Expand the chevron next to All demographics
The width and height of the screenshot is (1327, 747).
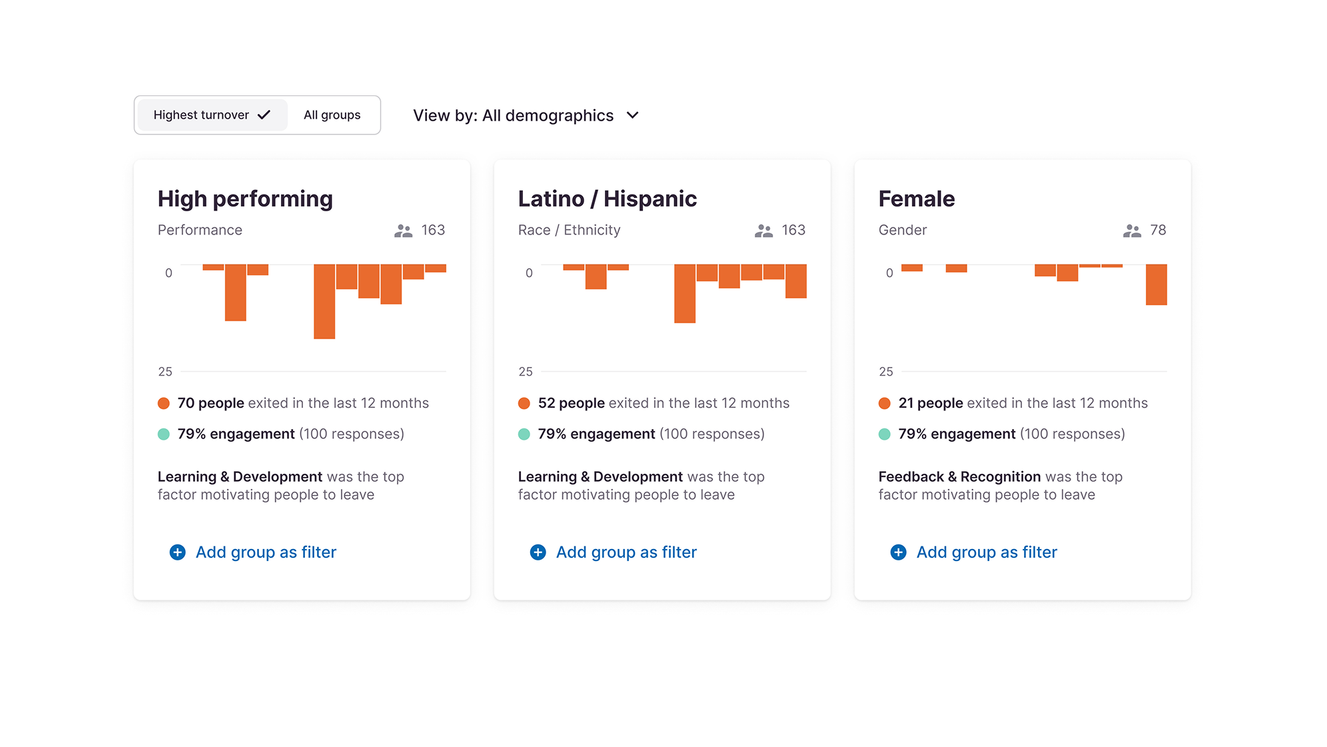pyautogui.click(x=632, y=115)
